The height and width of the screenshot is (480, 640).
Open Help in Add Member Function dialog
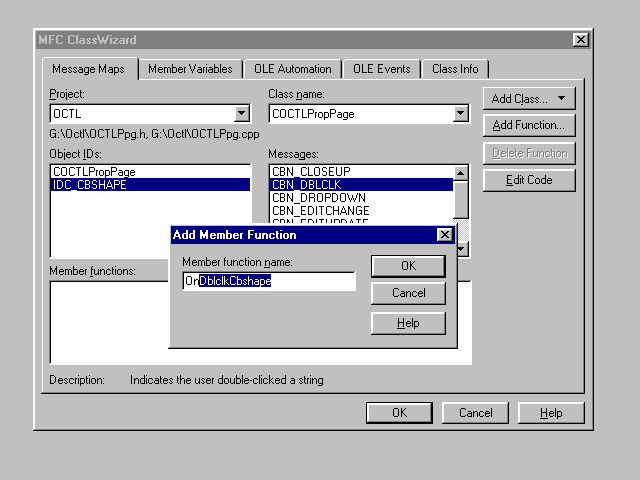[x=408, y=323]
